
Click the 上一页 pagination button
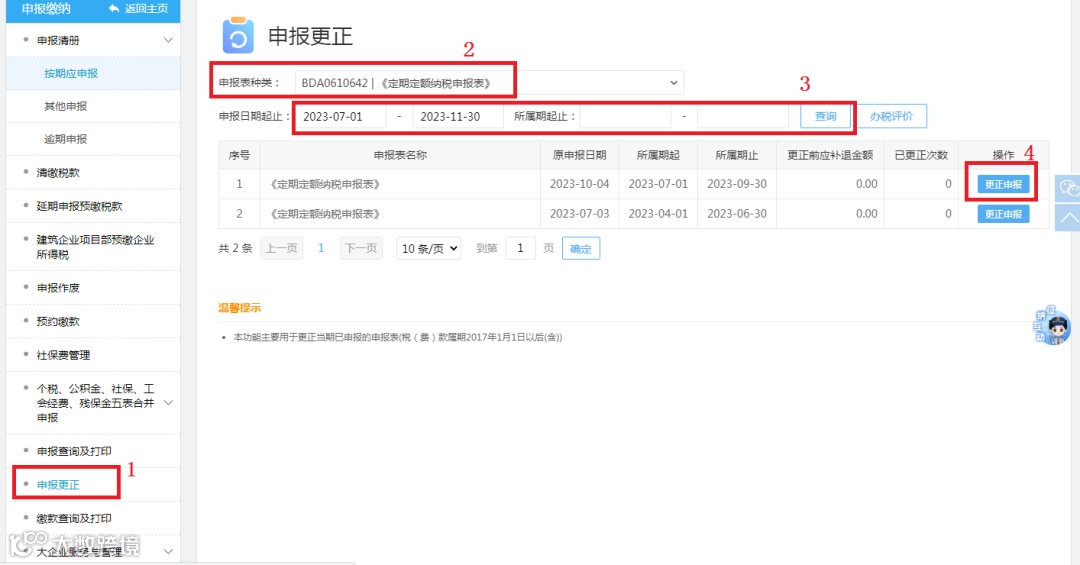(x=282, y=249)
